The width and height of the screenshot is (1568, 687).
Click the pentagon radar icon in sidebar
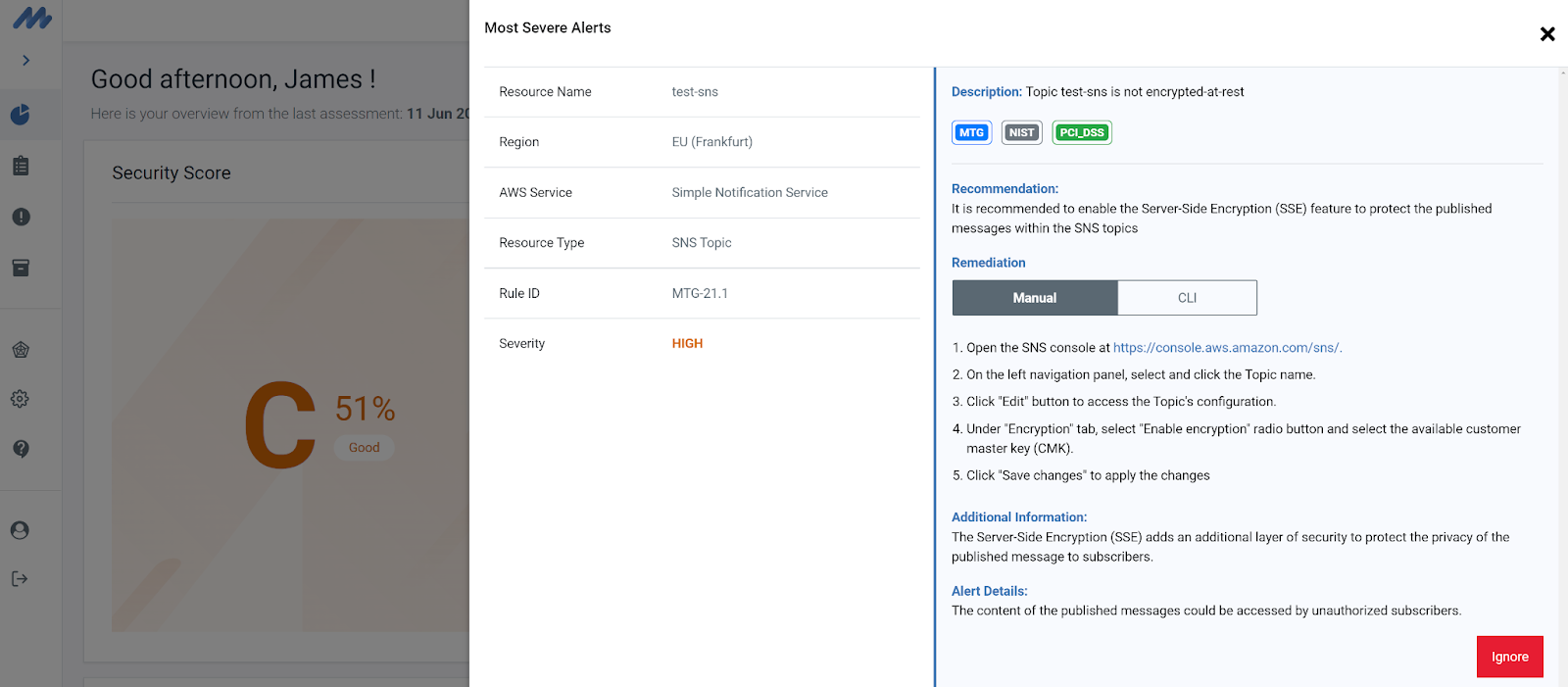tap(21, 350)
